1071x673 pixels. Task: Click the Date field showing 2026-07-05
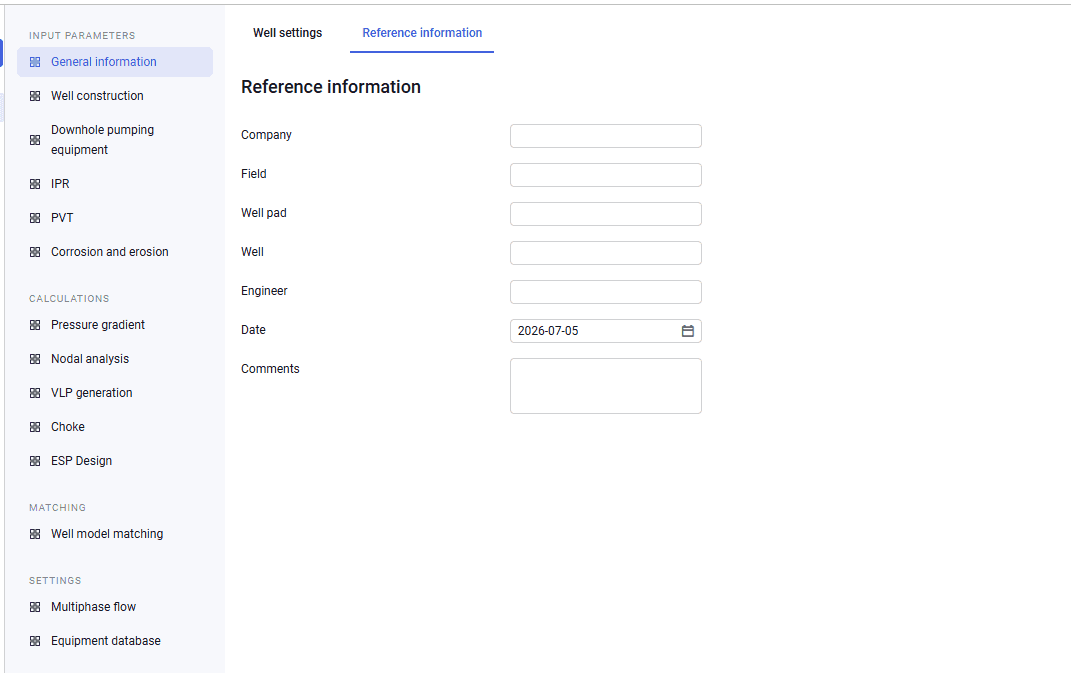coord(606,331)
